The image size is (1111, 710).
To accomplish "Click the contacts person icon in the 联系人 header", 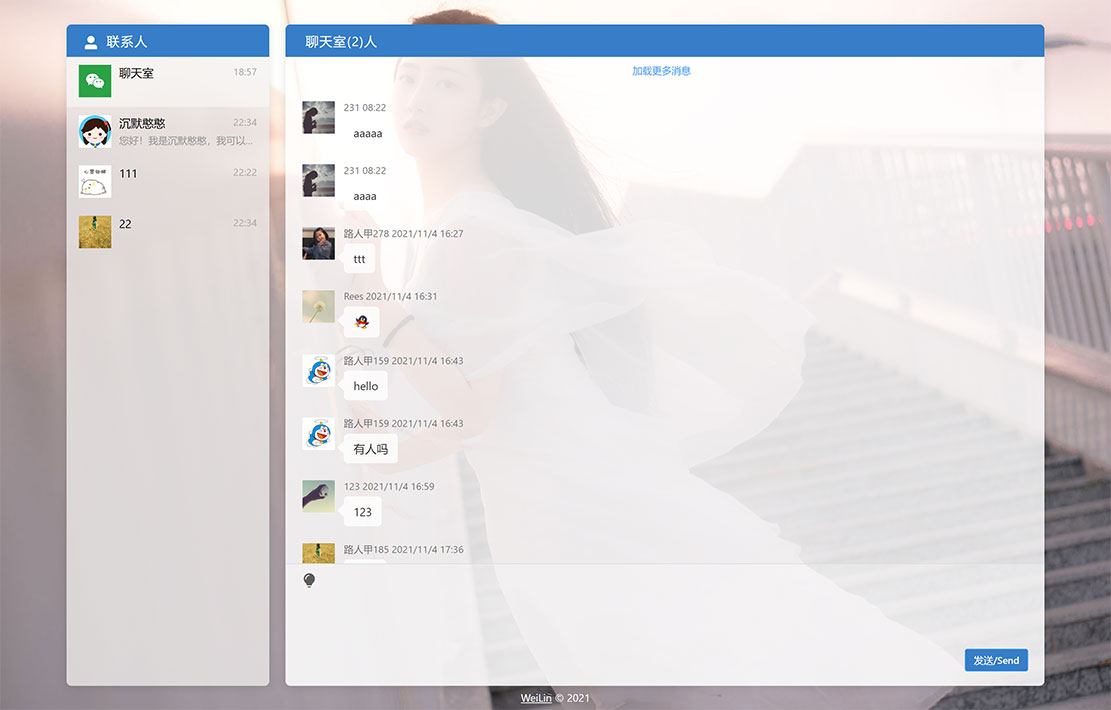I will 89,41.
